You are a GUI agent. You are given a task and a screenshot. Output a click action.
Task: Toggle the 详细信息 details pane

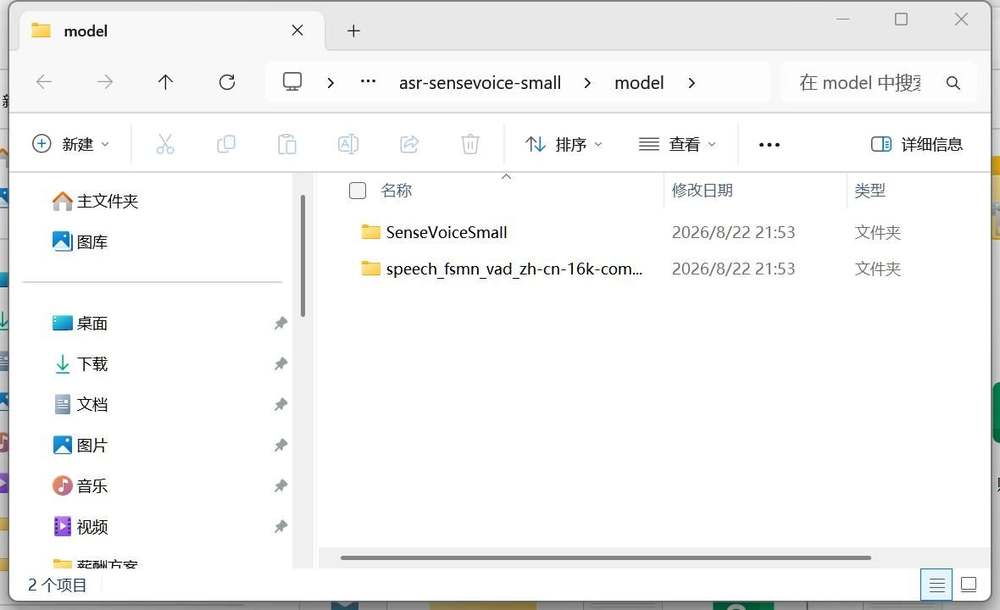coord(916,144)
